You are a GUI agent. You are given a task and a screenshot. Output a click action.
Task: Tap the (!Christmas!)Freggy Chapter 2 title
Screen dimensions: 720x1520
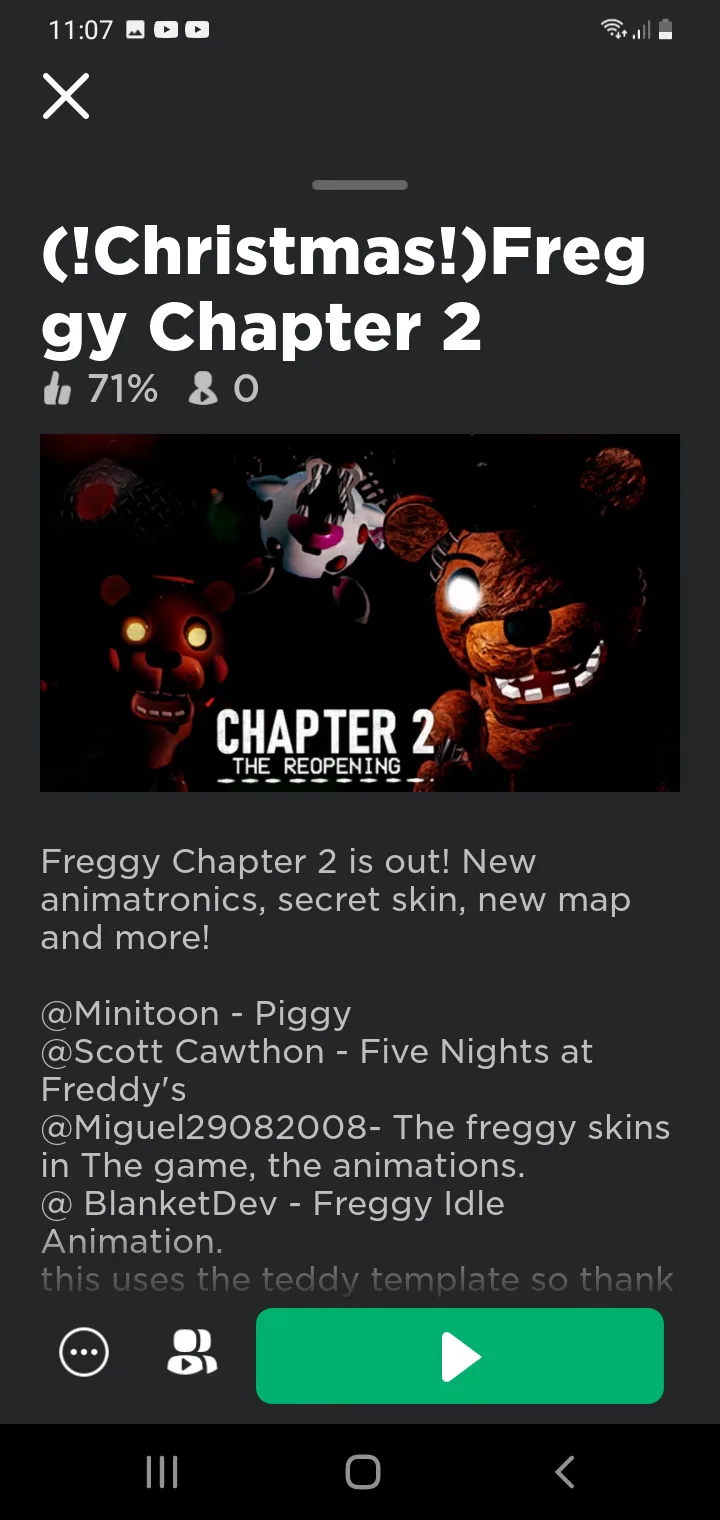(344, 291)
